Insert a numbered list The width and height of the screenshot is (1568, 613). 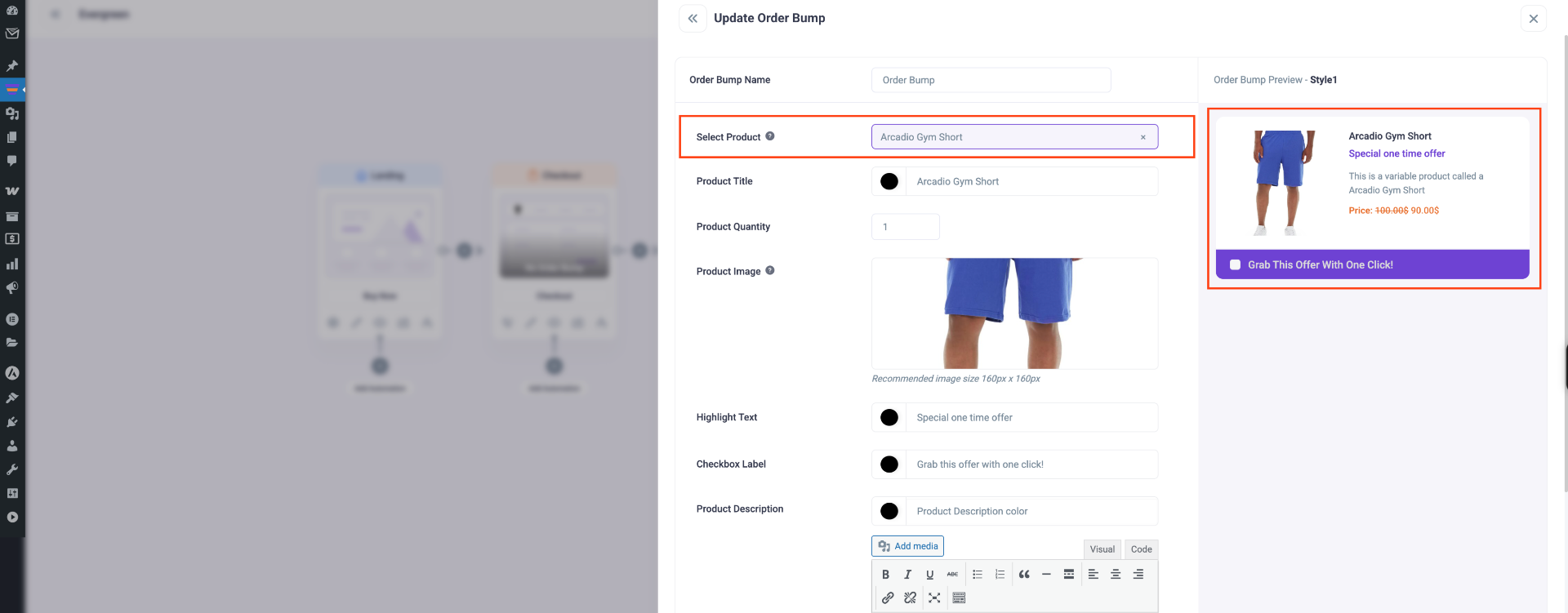click(x=1000, y=575)
